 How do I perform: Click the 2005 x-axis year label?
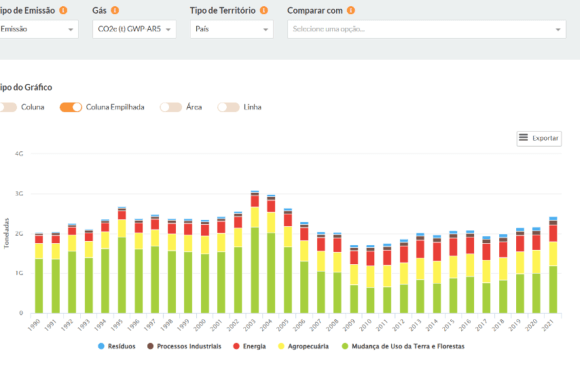282,325
